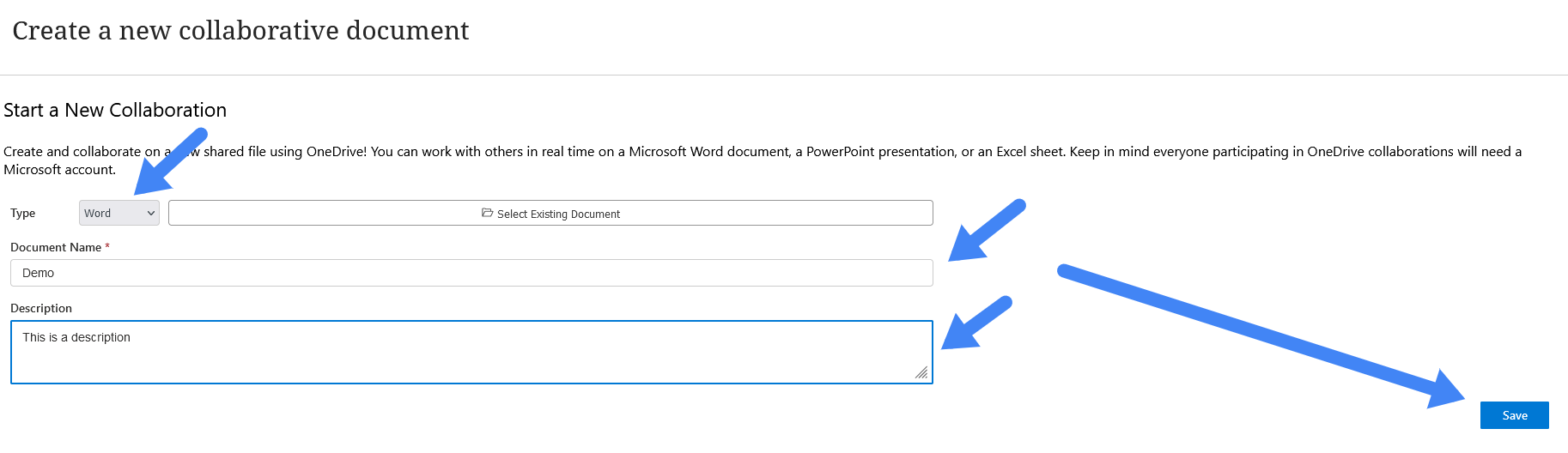1568x453 pixels.
Task: Click the Select Existing Document button
Action: (550, 213)
